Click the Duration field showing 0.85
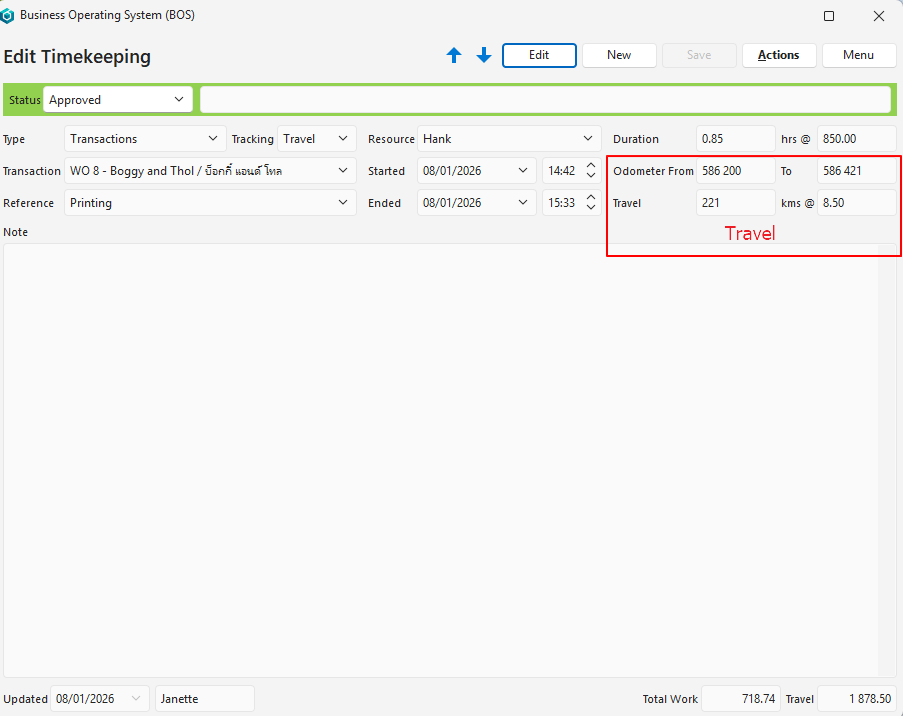 pos(735,139)
